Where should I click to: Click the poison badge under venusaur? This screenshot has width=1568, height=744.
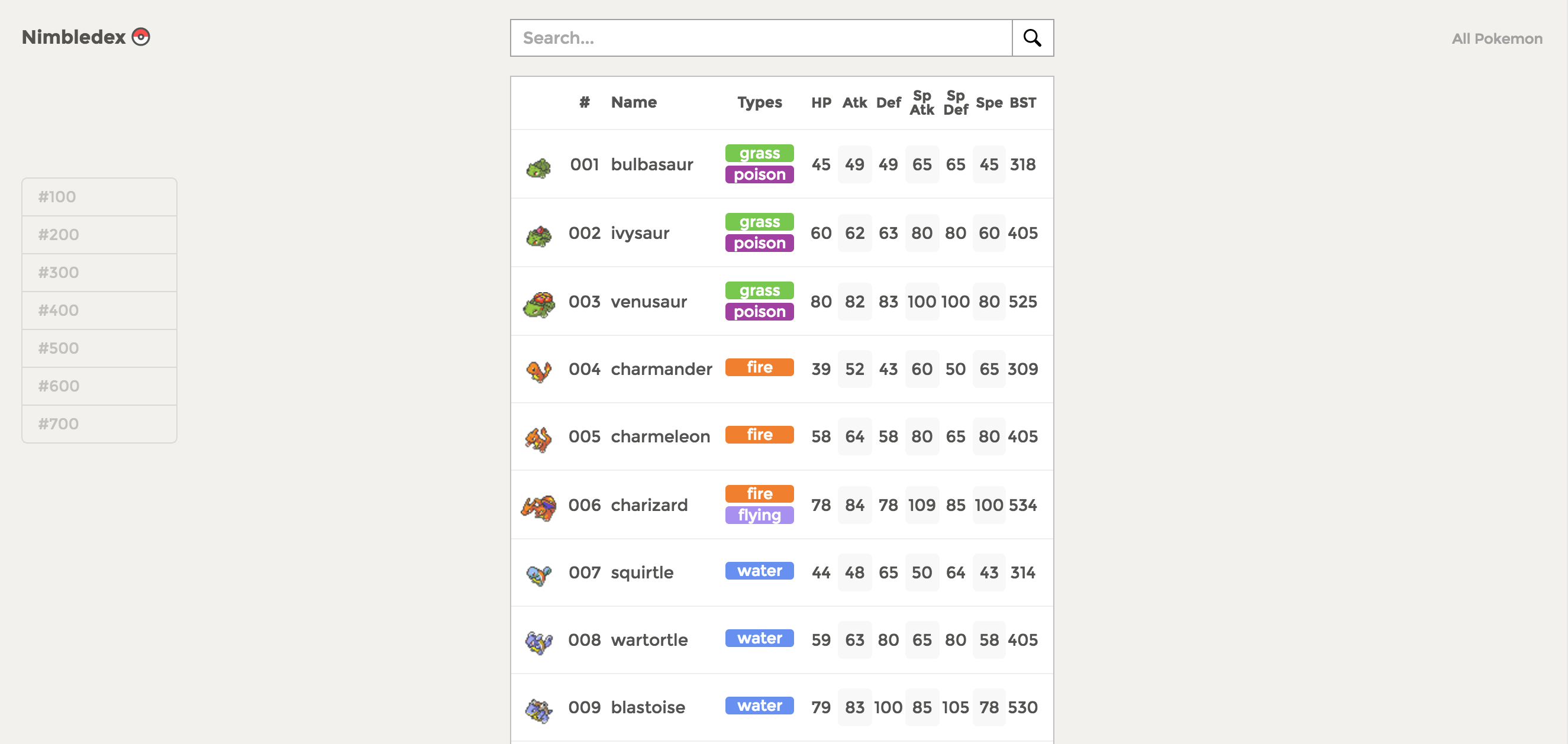(x=759, y=312)
